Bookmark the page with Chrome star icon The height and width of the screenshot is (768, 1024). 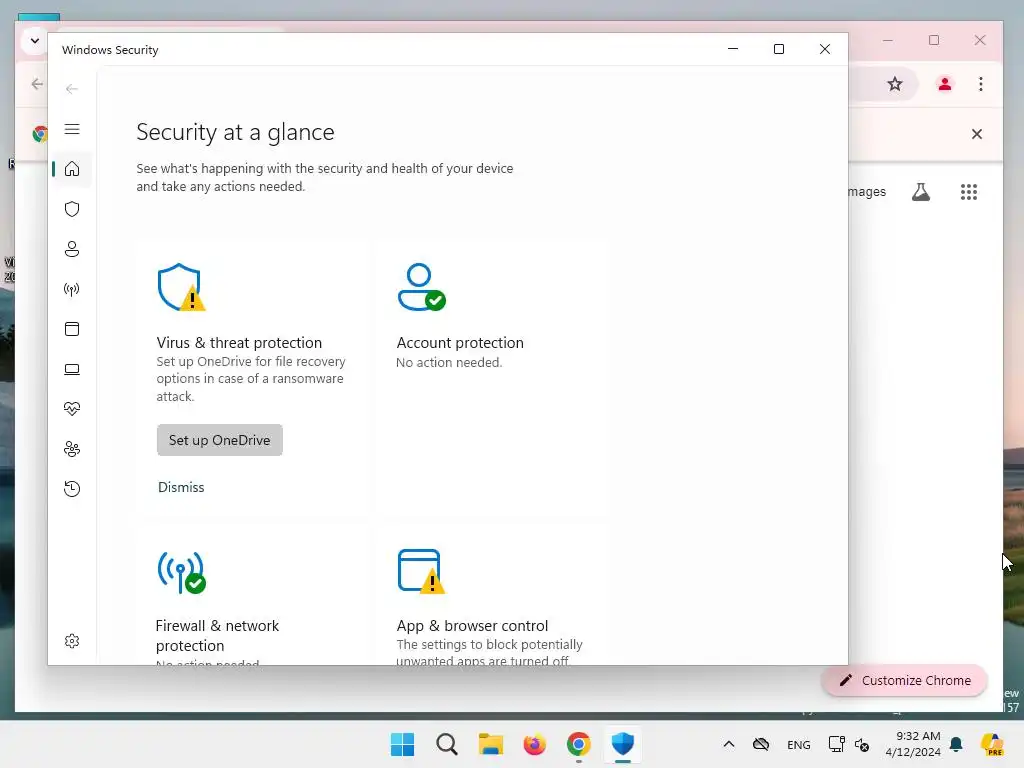point(895,84)
